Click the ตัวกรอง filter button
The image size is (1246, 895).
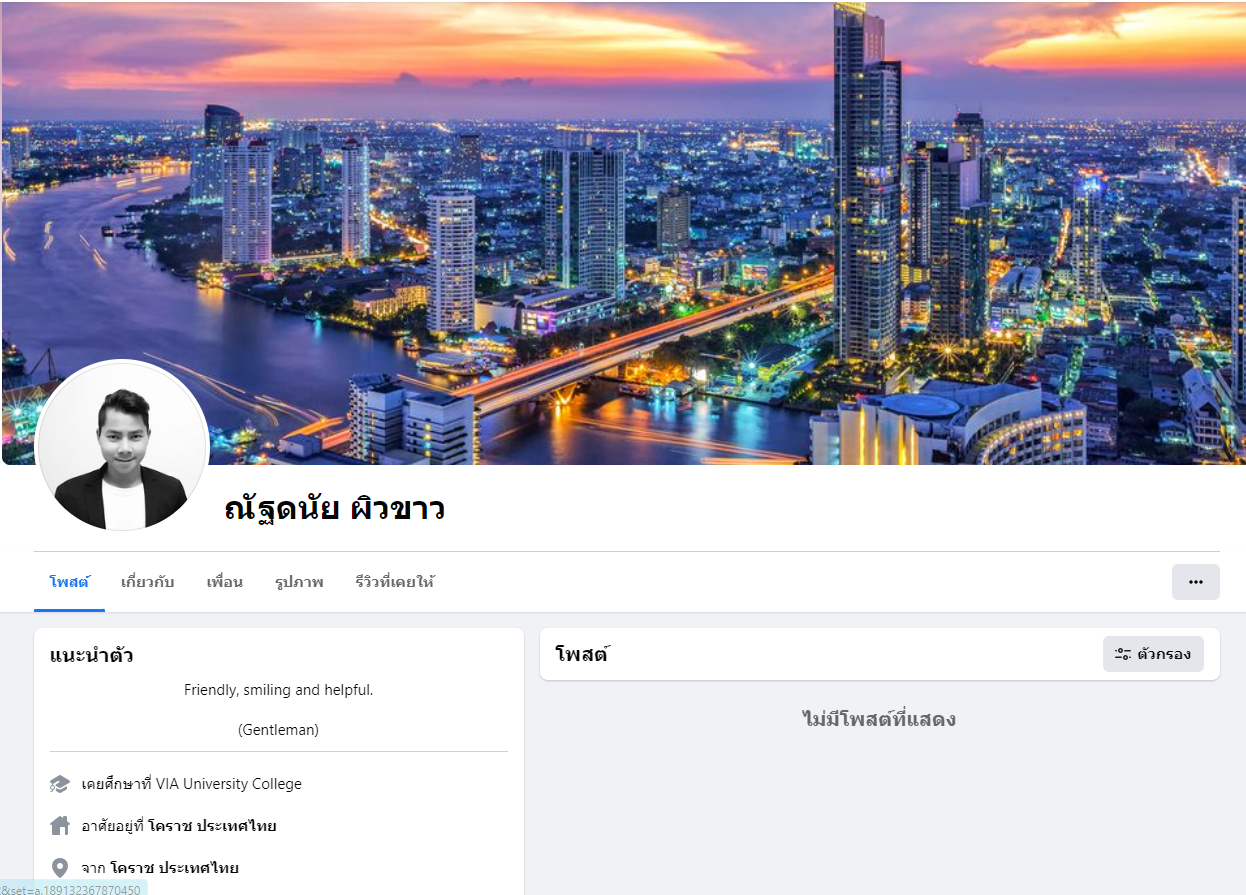[1153, 654]
